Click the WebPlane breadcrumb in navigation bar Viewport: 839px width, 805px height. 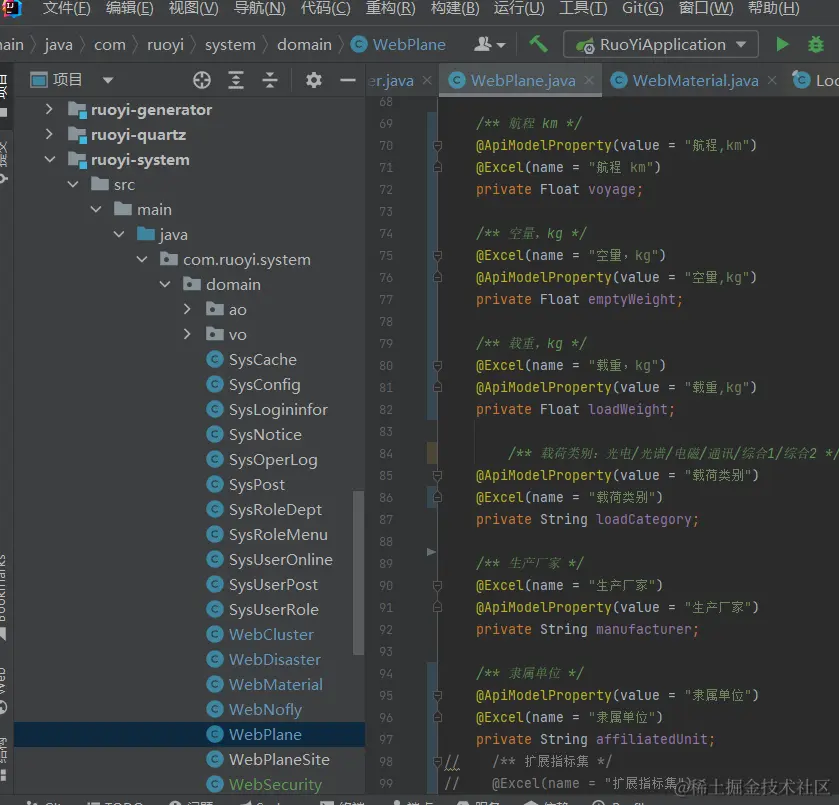398,44
